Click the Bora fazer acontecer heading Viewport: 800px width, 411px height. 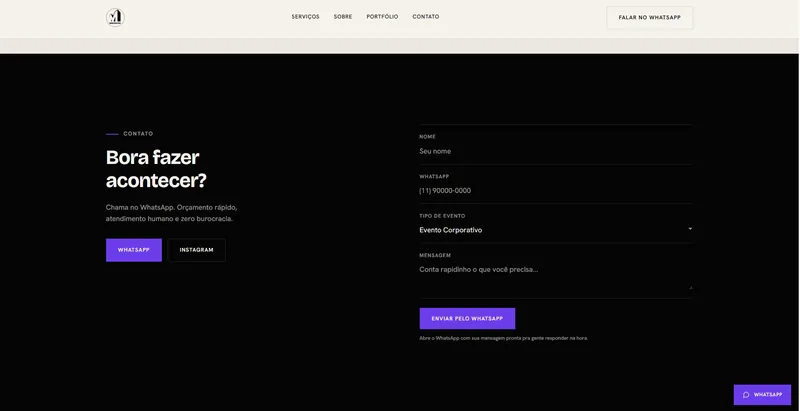coord(156,169)
